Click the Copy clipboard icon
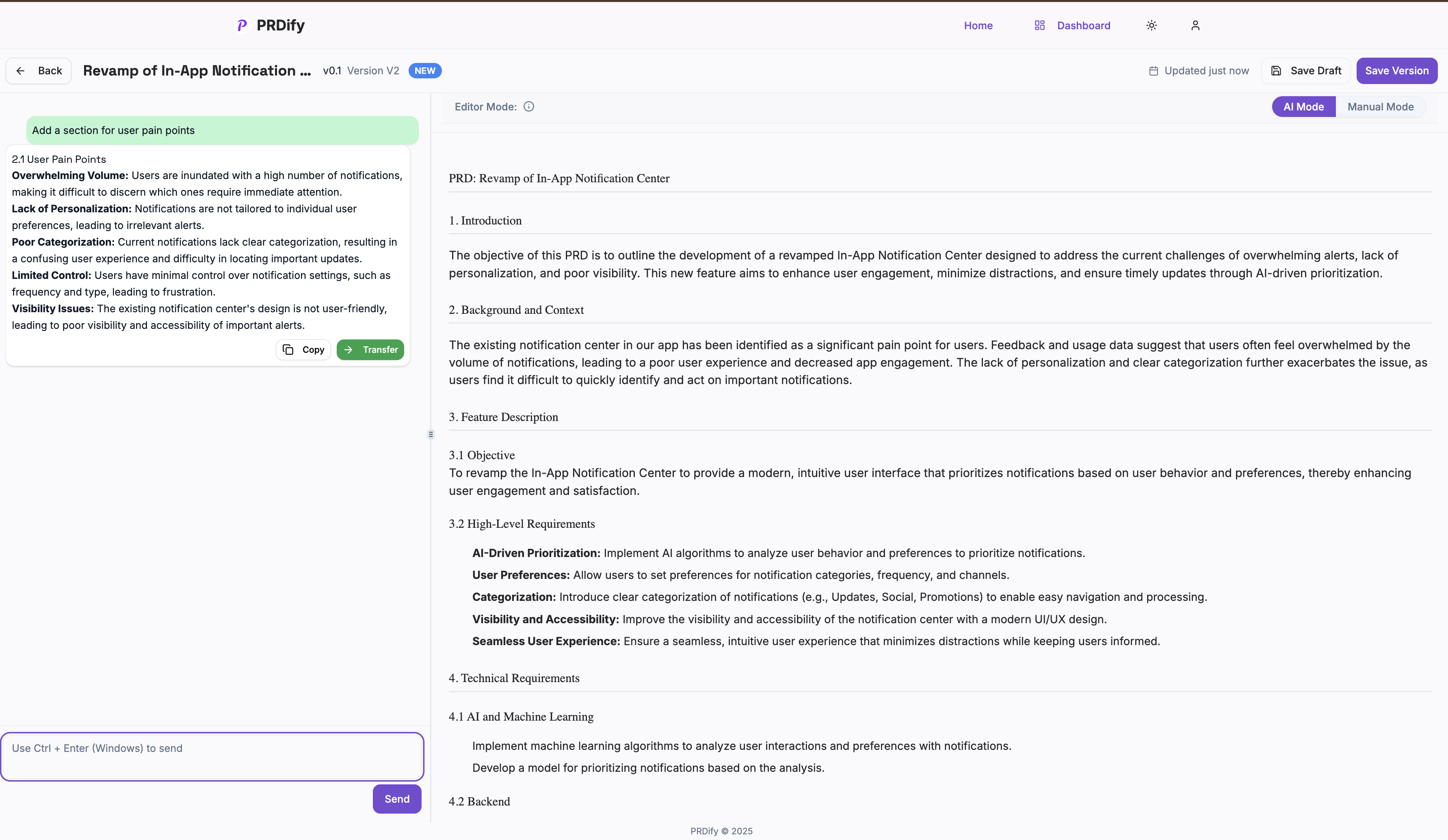 (288, 350)
